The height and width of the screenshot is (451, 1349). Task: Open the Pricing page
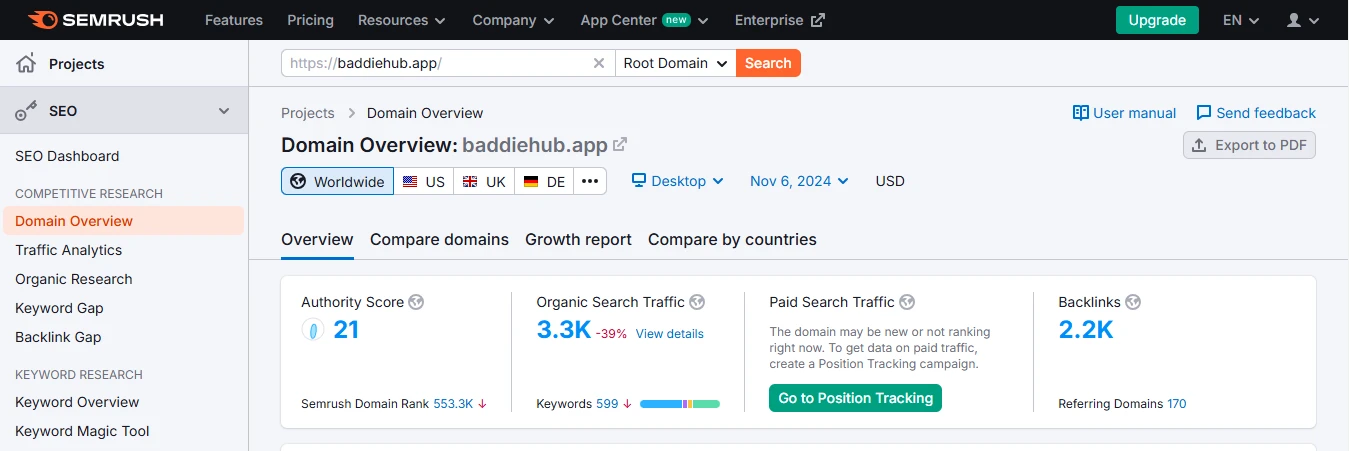pos(310,20)
